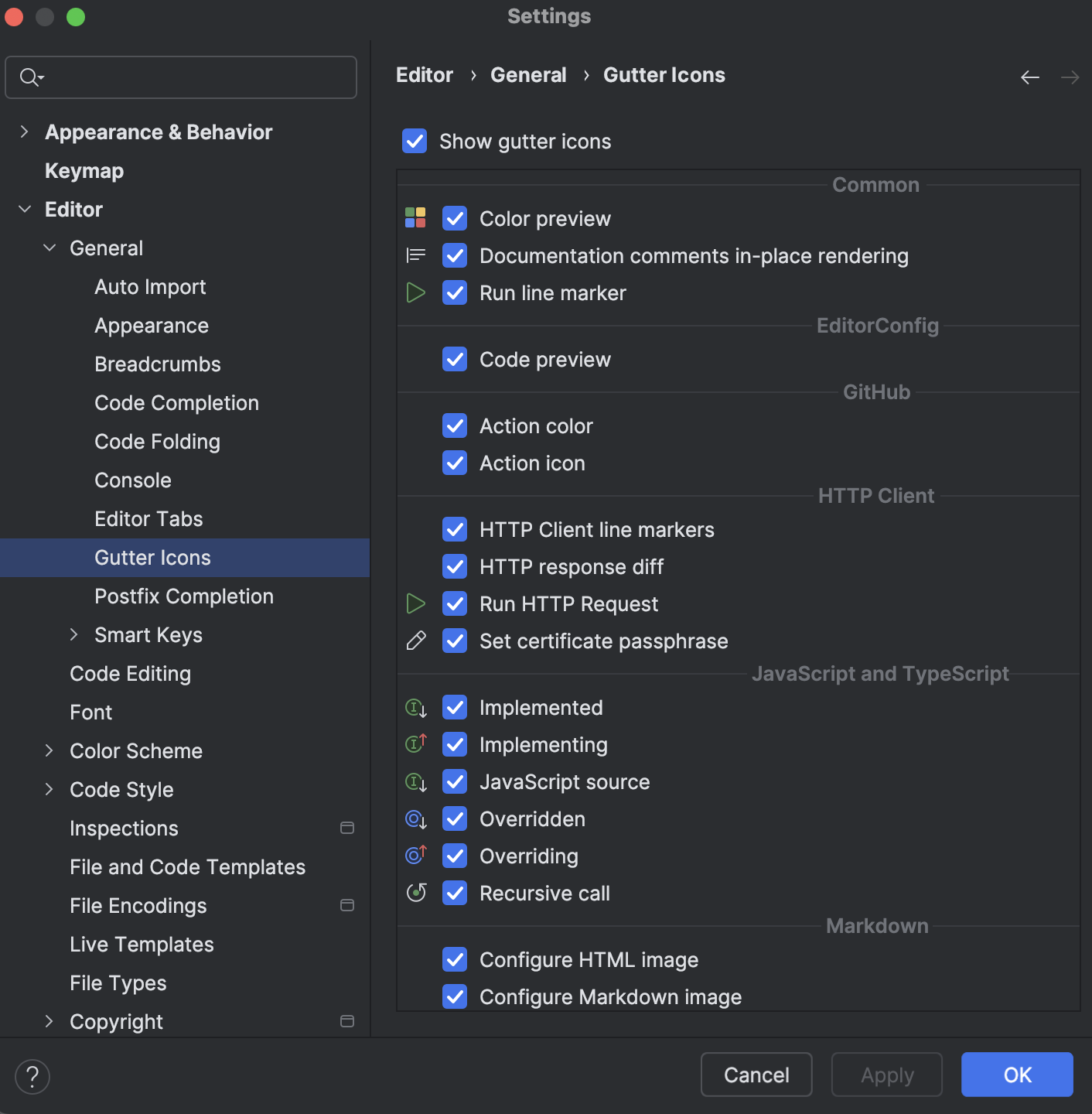Disable the Show gutter icons checkbox
This screenshot has height=1114, width=1092.
click(415, 141)
